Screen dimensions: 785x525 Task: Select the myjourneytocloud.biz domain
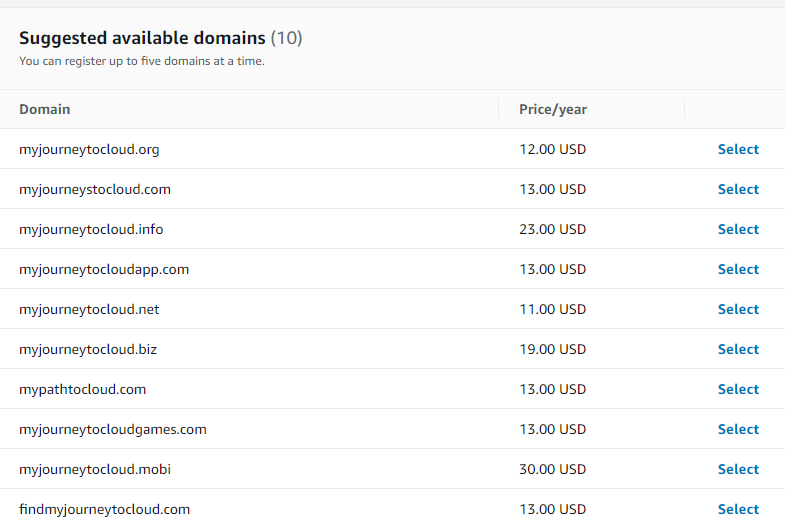pyautogui.click(x=738, y=349)
